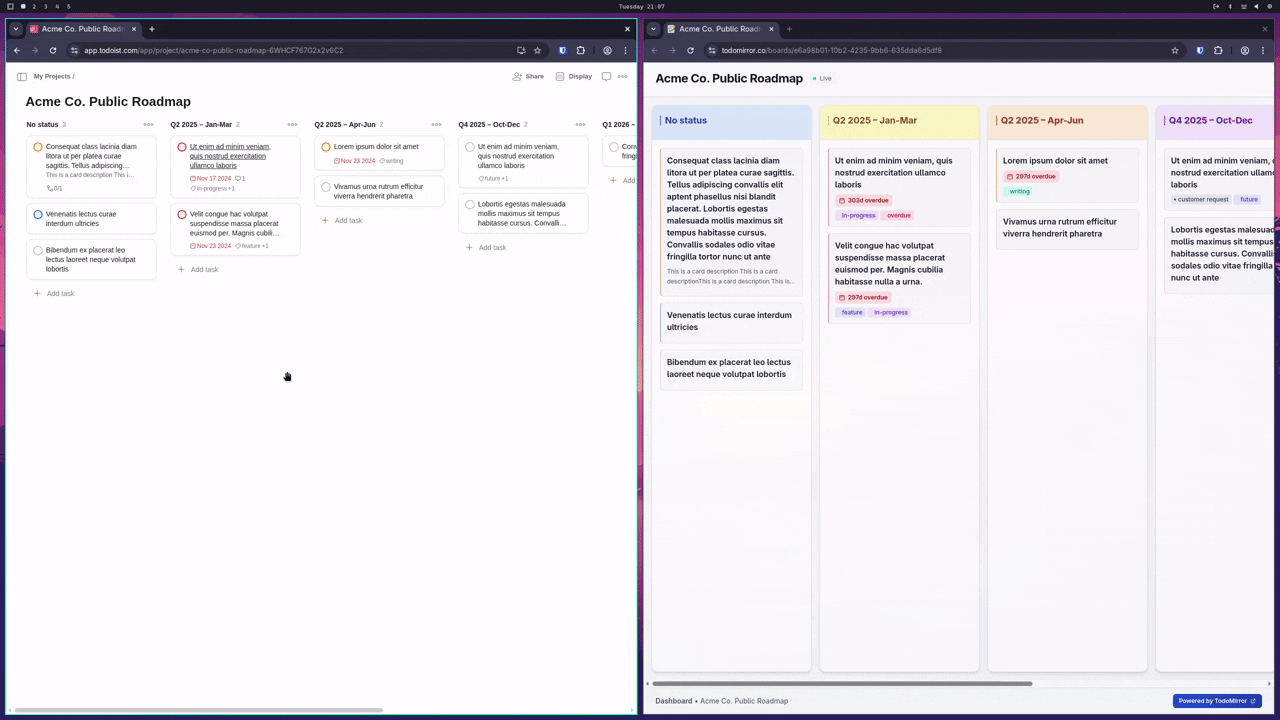Image resolution: width=1280 pixels, height=720 pixels.
Task: Check off the Lorem ipsum dolor sit amet task
Action: pyautogui.click(x=326, y=147)
